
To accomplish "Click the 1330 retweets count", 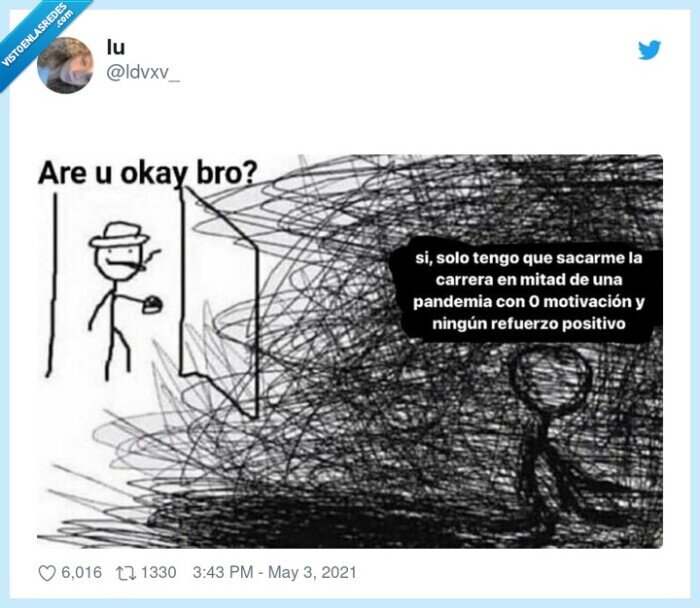I will click(158, 572).
